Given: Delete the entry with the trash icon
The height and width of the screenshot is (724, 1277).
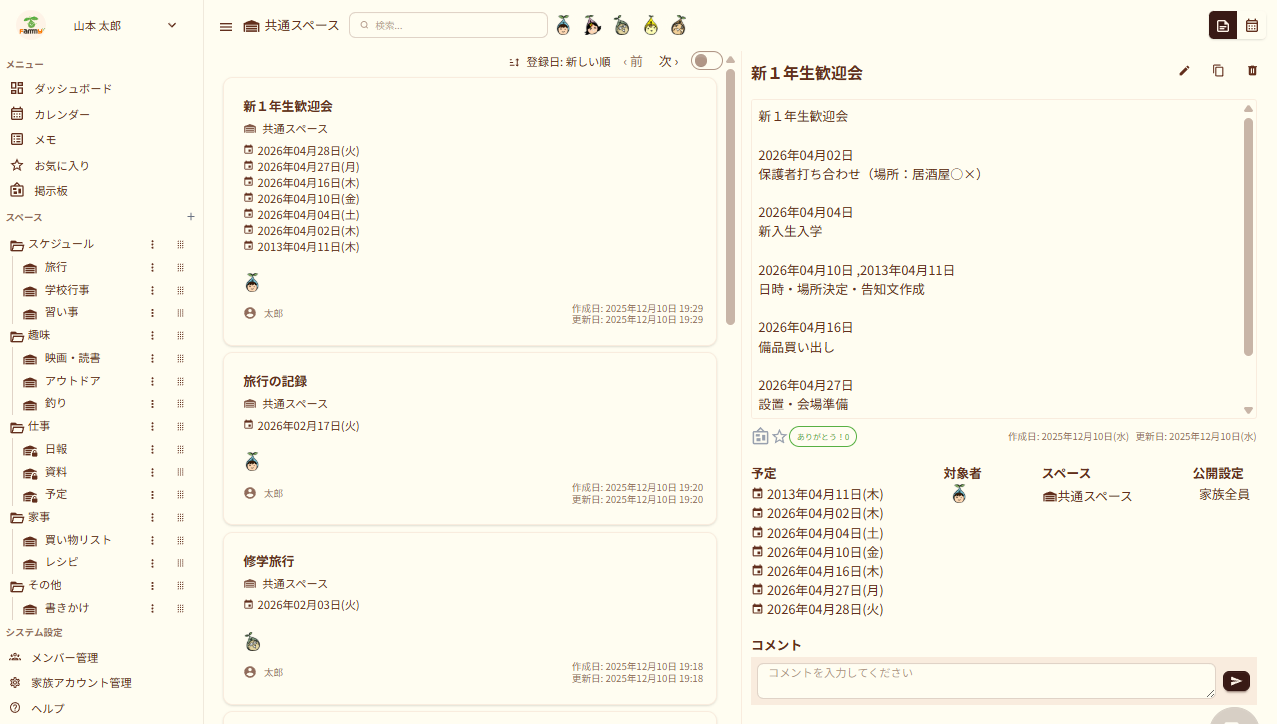Looking at the screenshot, I should (x=1252, y=71).
